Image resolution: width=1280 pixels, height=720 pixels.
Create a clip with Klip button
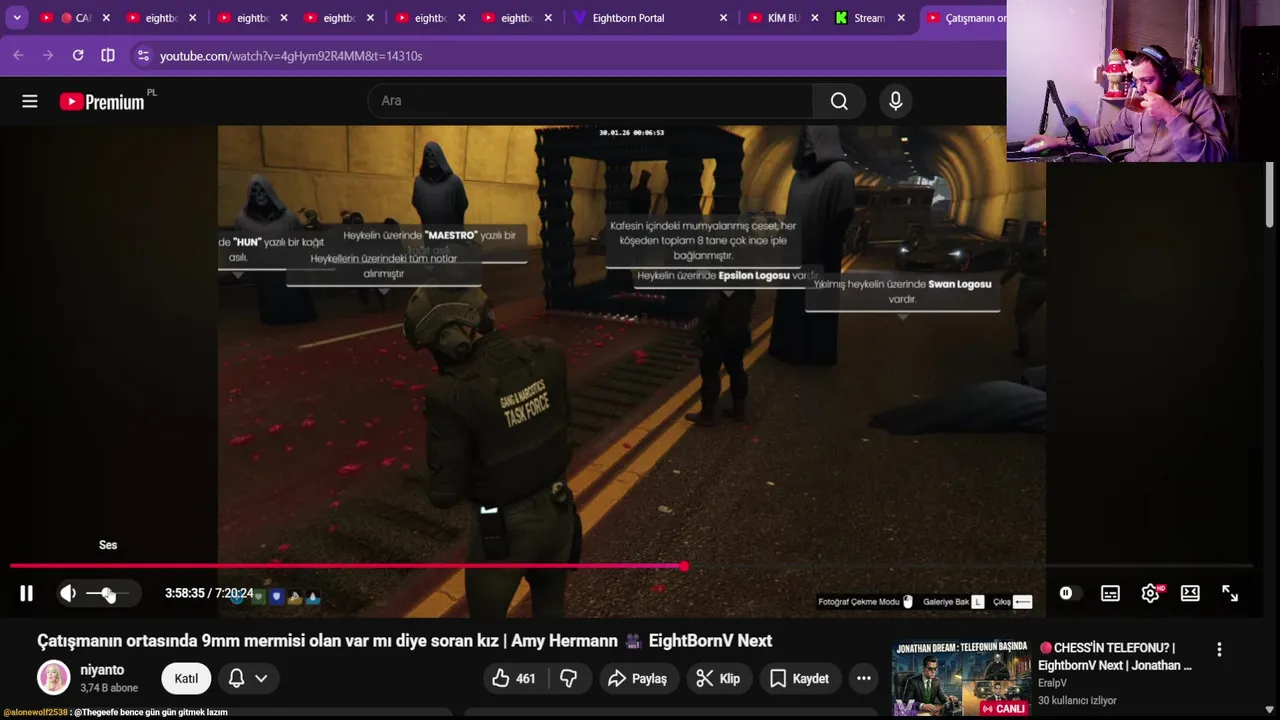(x=718, y=678)
